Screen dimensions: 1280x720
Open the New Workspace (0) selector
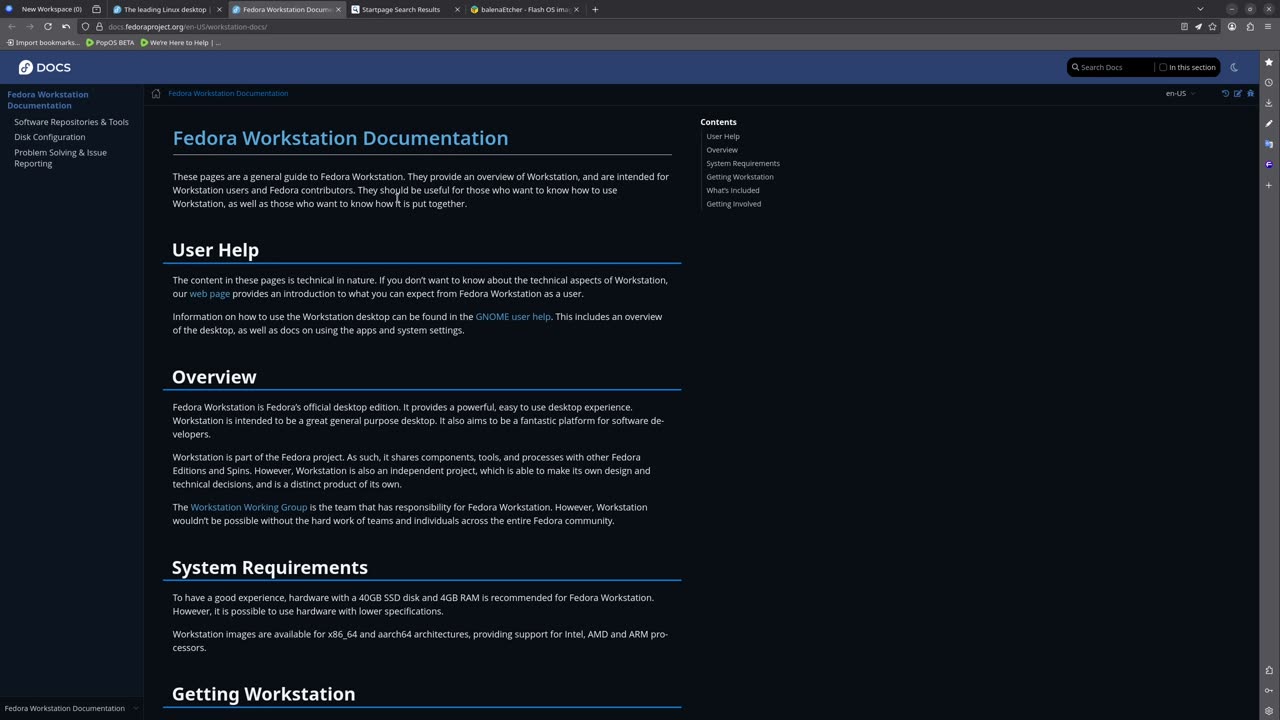tap(43, 9)
